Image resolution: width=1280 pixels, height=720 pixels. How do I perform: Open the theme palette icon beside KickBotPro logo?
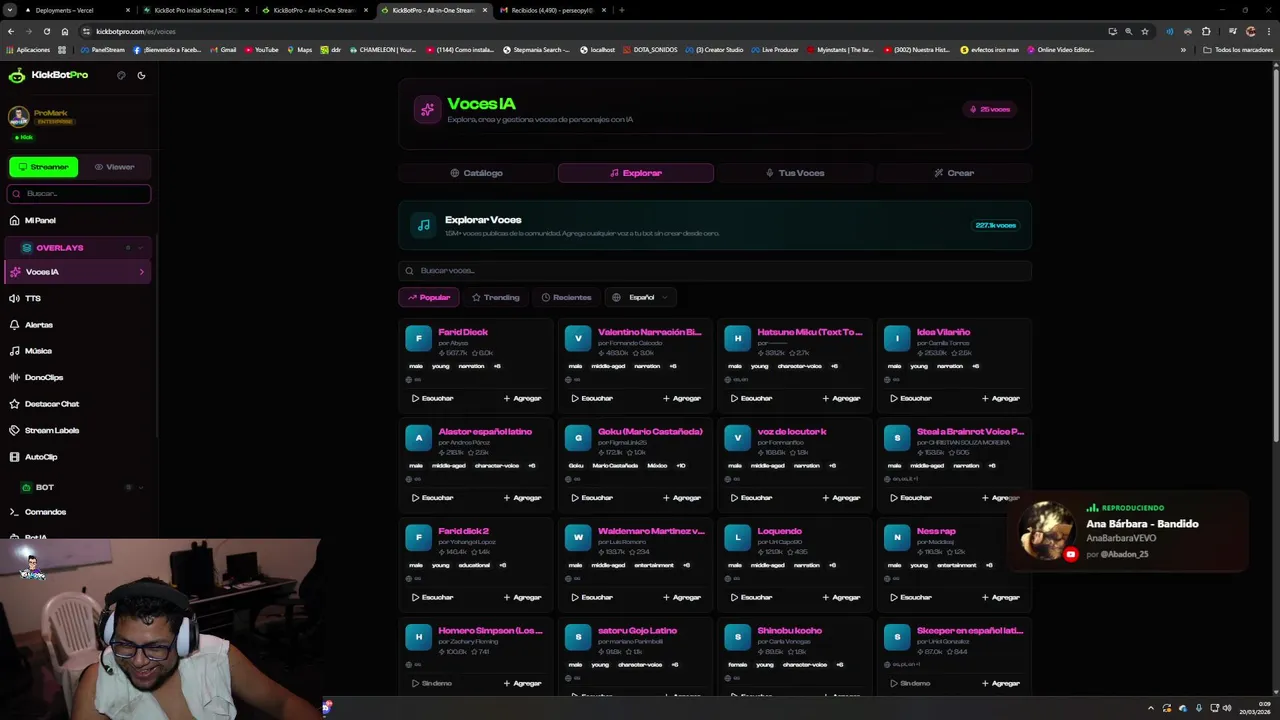pyautogui.click(x=121, y=75)
